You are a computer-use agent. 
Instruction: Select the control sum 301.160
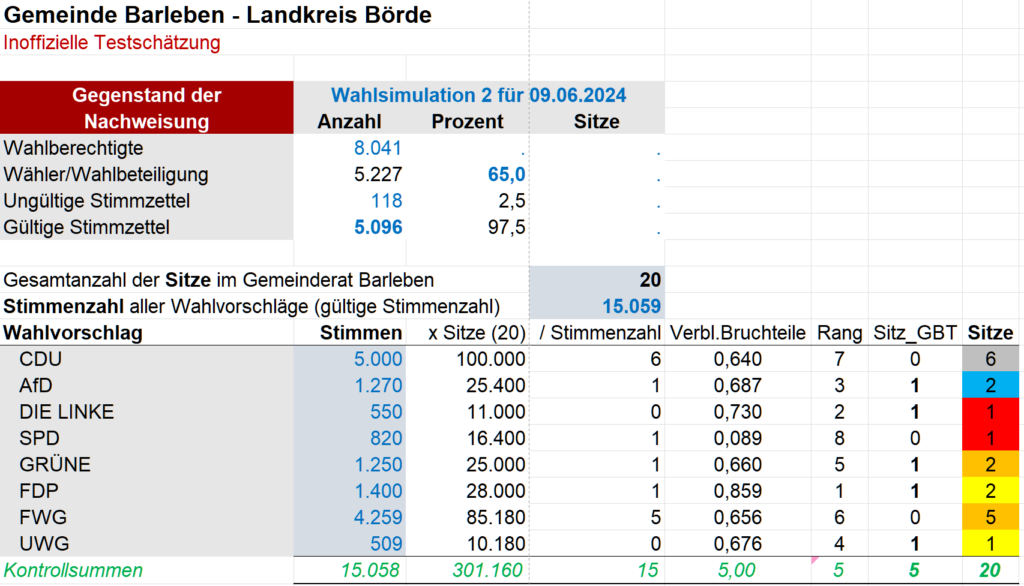click(x=488, y=570)
